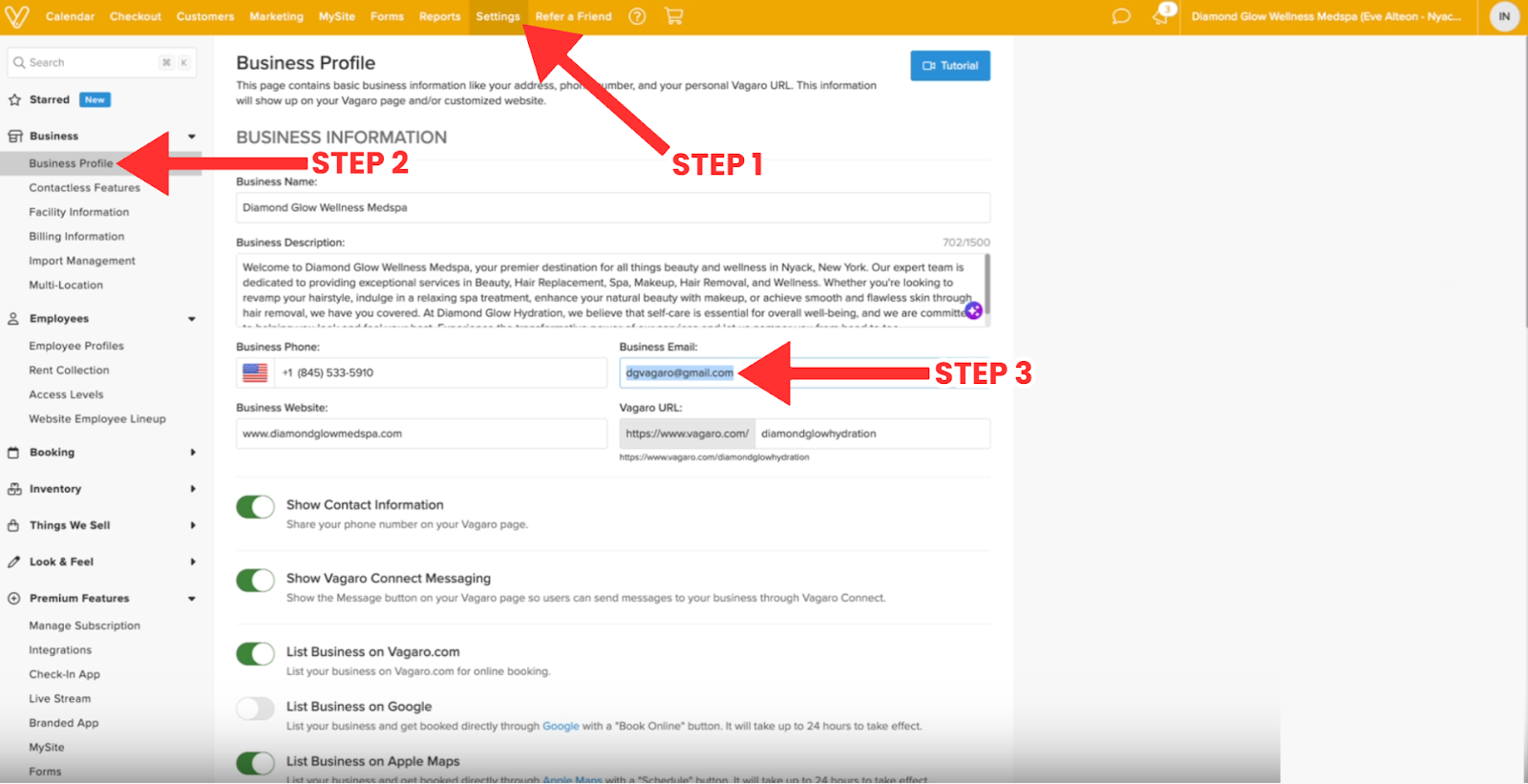
Task: Expand the Look & Feel arrow
Action: 193,562
